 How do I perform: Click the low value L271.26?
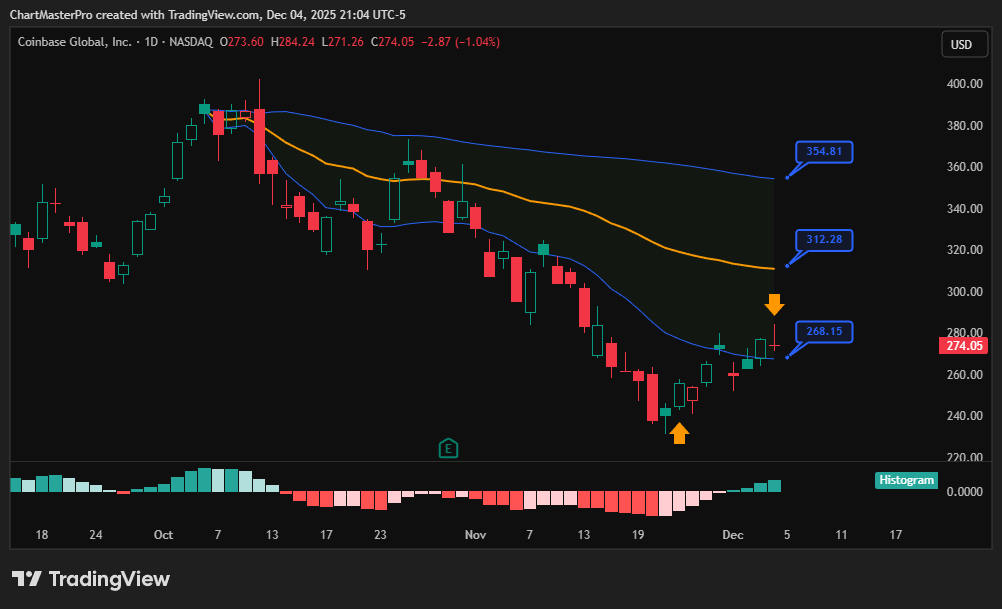(343, 42)
